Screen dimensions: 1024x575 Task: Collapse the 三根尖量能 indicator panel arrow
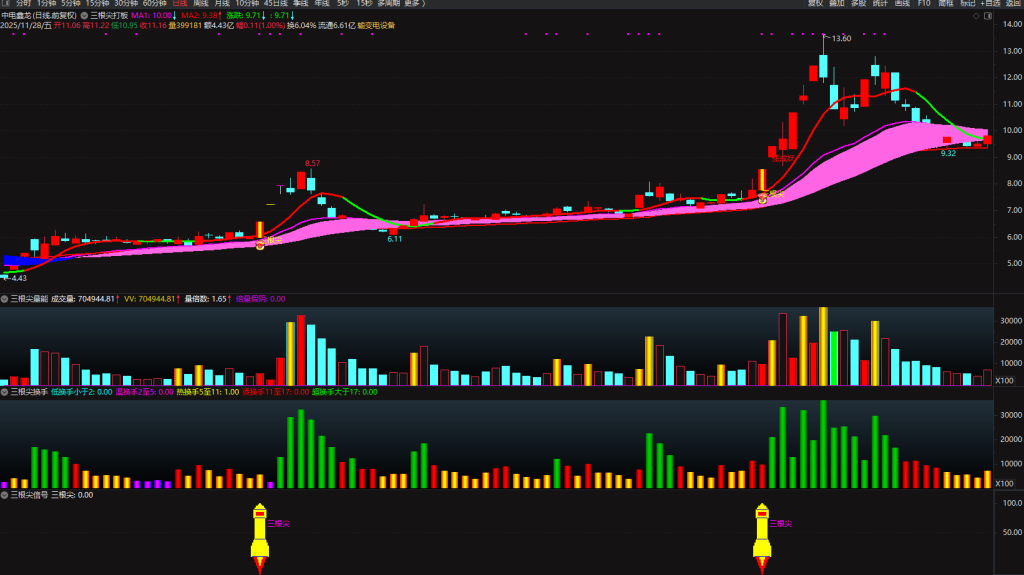point(5,298)
